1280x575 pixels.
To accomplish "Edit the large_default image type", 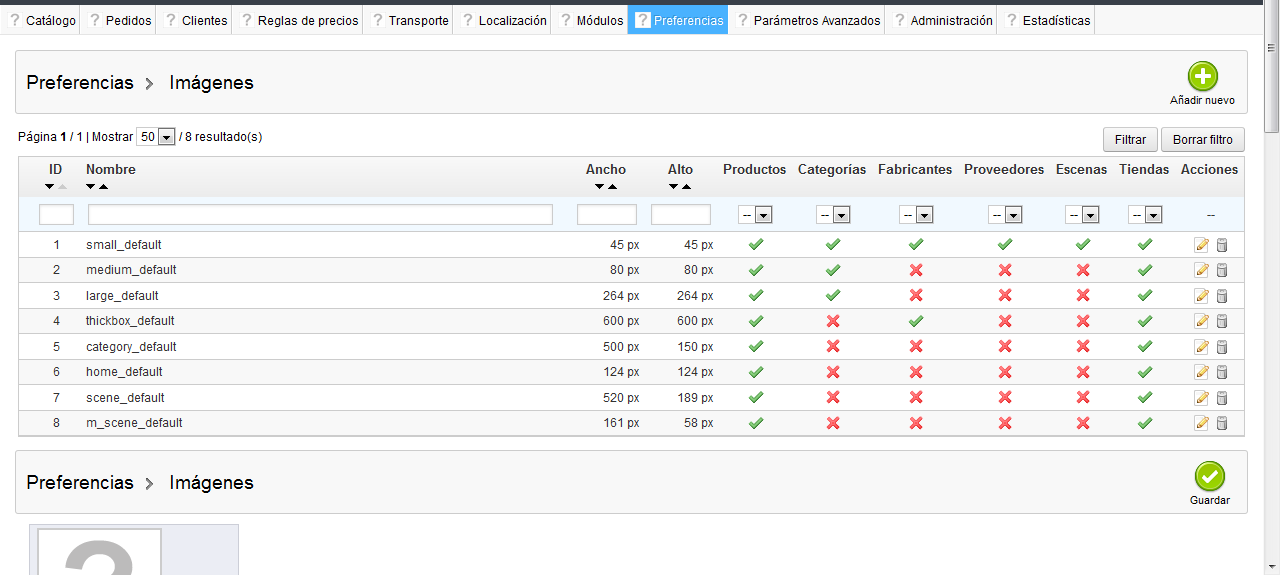I will coord(1202,296).
